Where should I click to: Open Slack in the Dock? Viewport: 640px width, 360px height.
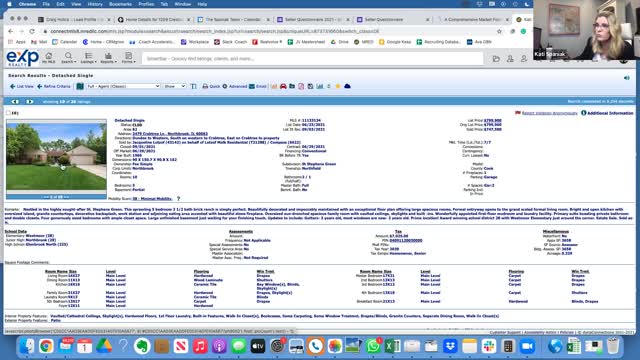point(489,346)
